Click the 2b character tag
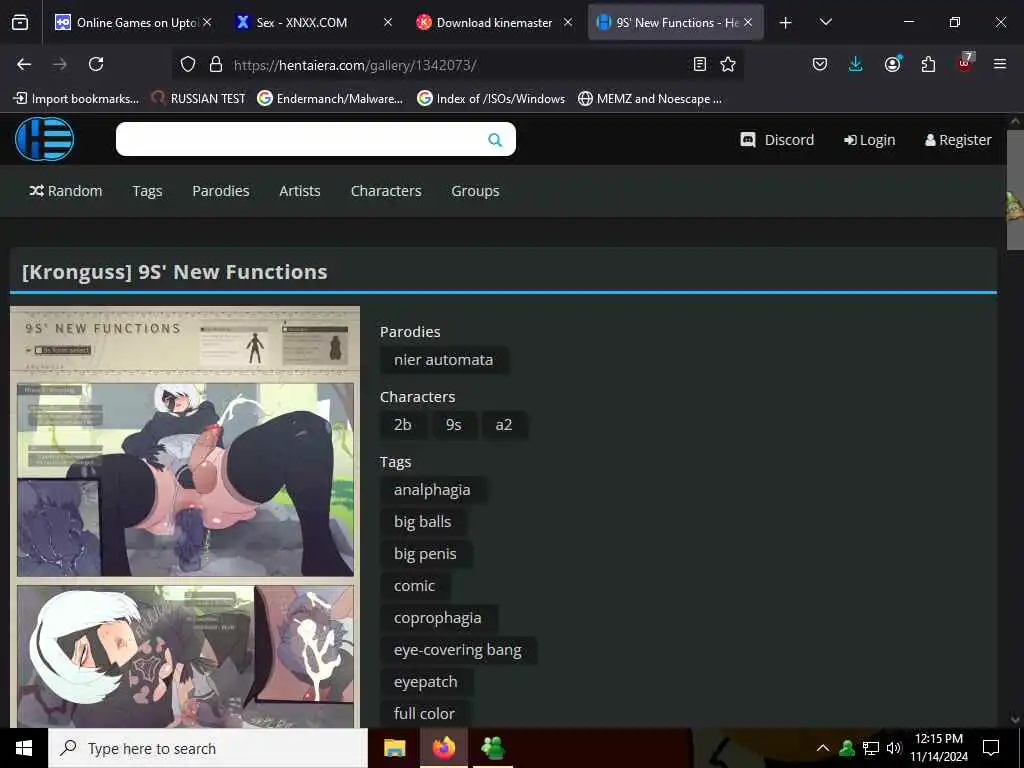 403,424
